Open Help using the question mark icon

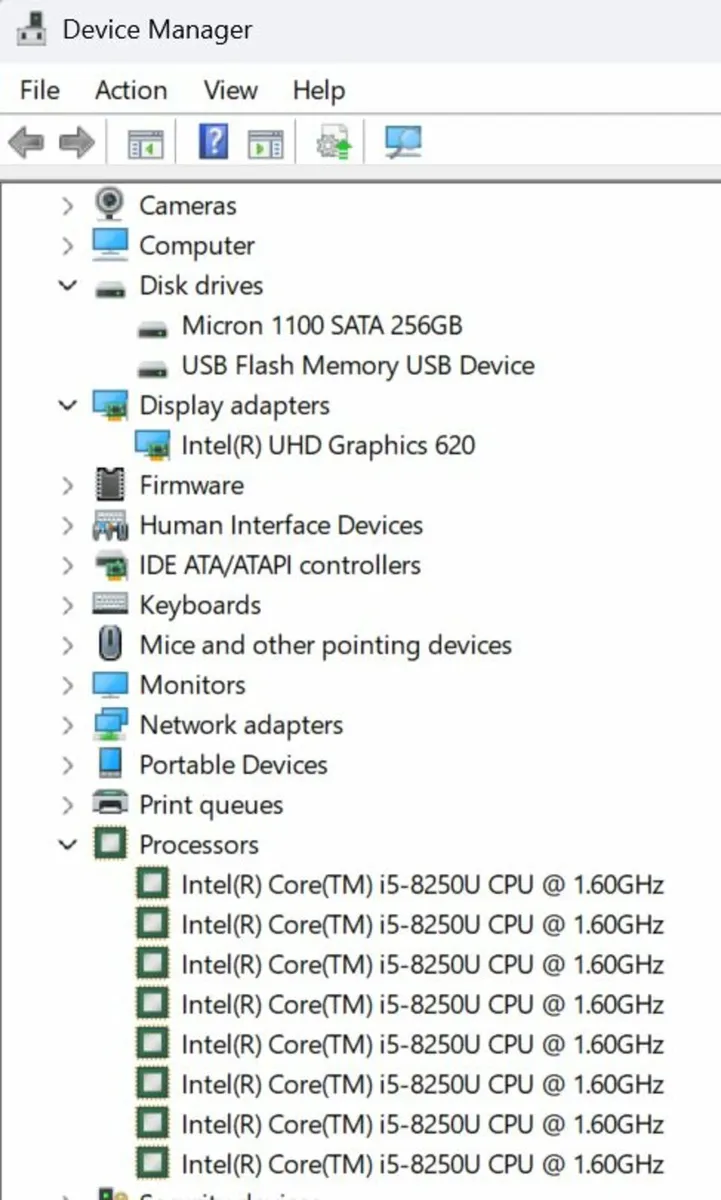click(212, 141)
